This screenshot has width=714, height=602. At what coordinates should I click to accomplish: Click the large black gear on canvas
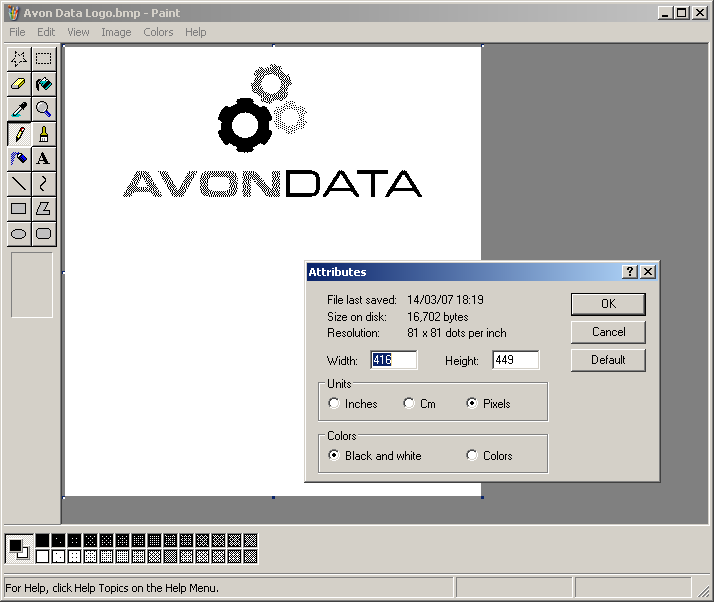coord(245,125)
